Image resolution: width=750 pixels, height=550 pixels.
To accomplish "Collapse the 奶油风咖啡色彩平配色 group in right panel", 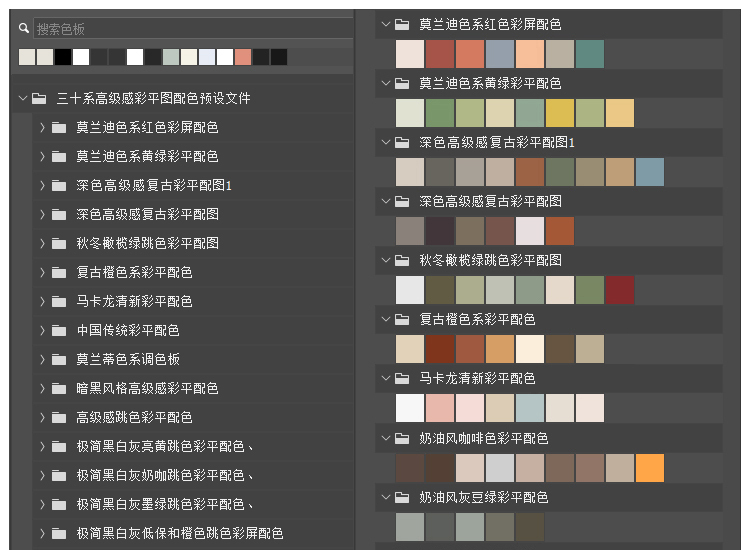I will [386, 438].
